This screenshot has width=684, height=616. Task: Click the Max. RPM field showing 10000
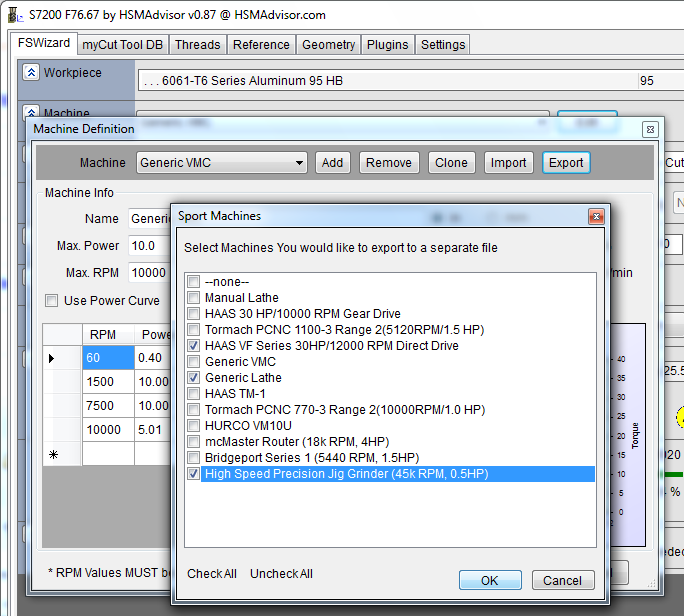pos(149,273)
